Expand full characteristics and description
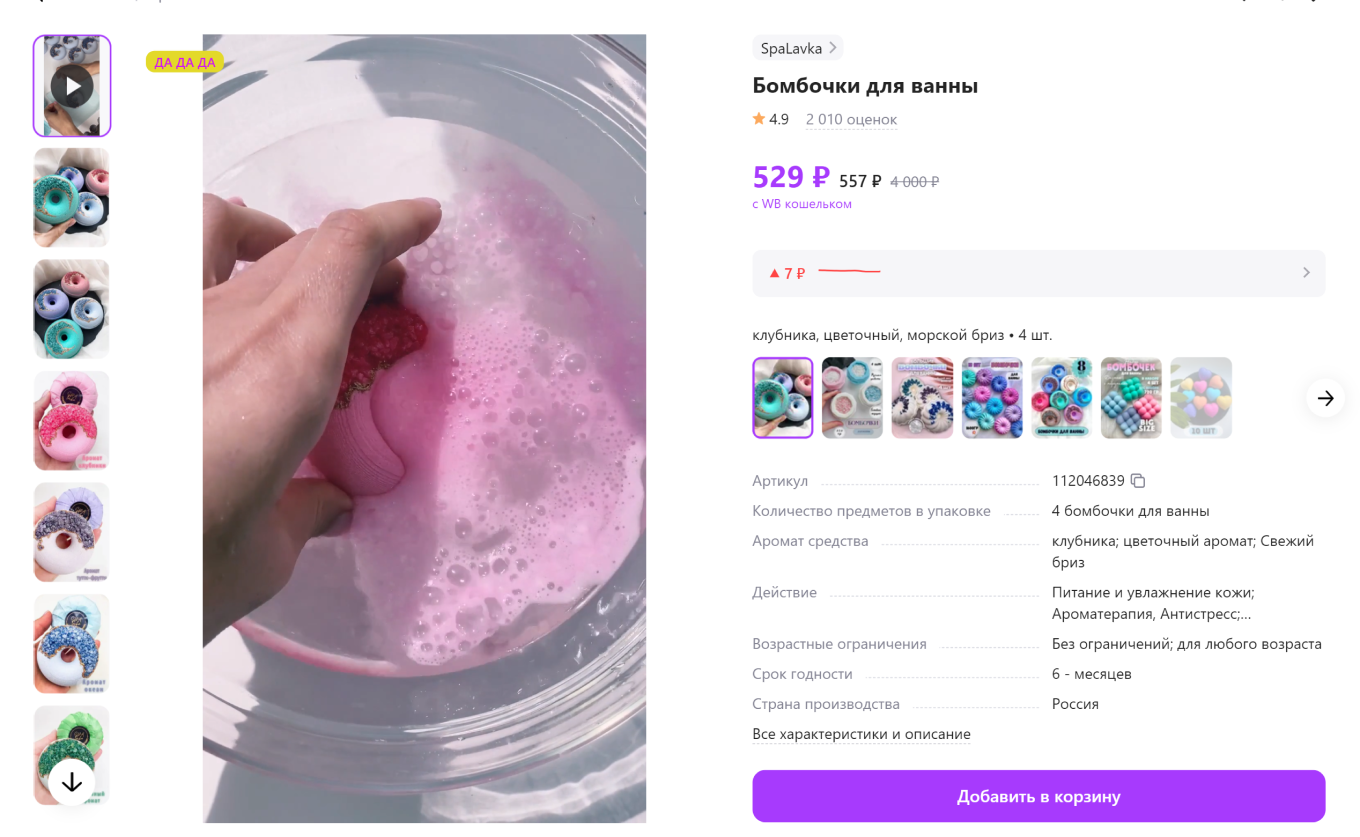Screen dimensions: 1360x837 861,734
